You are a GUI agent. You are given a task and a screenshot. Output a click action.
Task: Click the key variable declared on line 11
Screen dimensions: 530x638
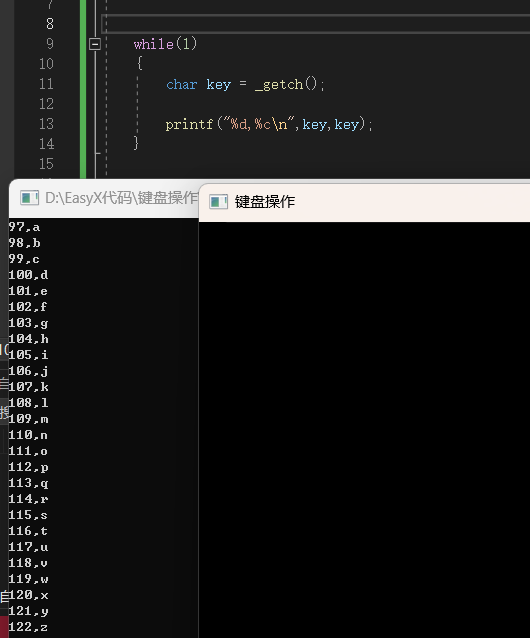(x=218, y=85)
